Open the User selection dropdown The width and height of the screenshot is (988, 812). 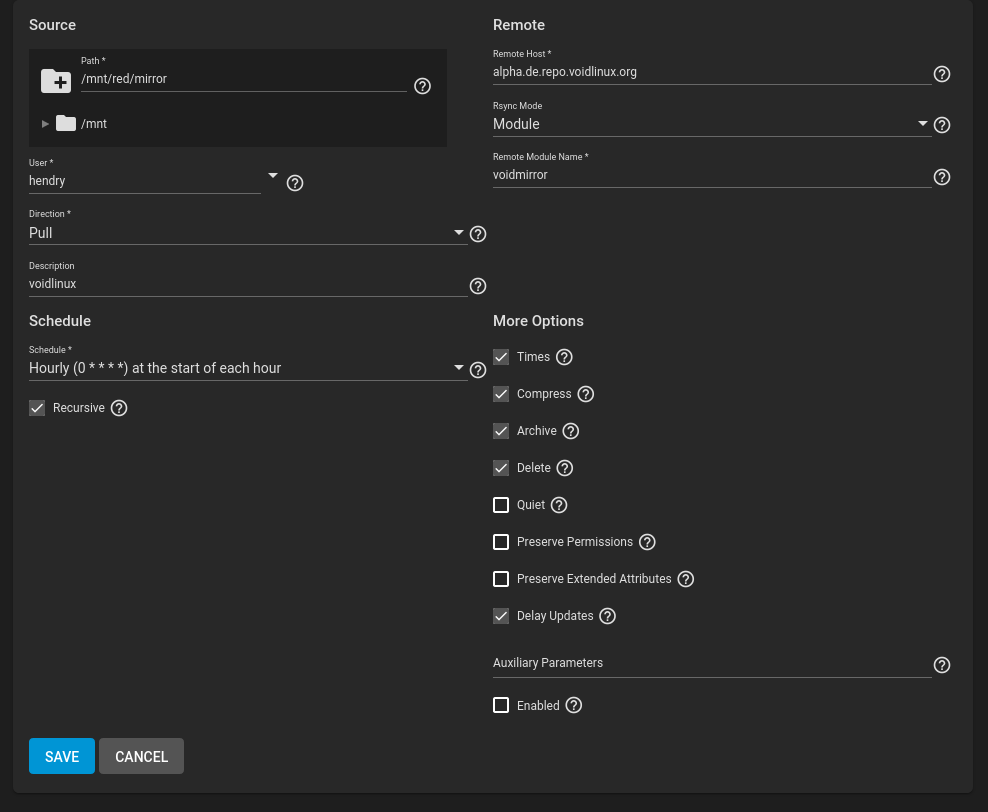tap(272, 175)
